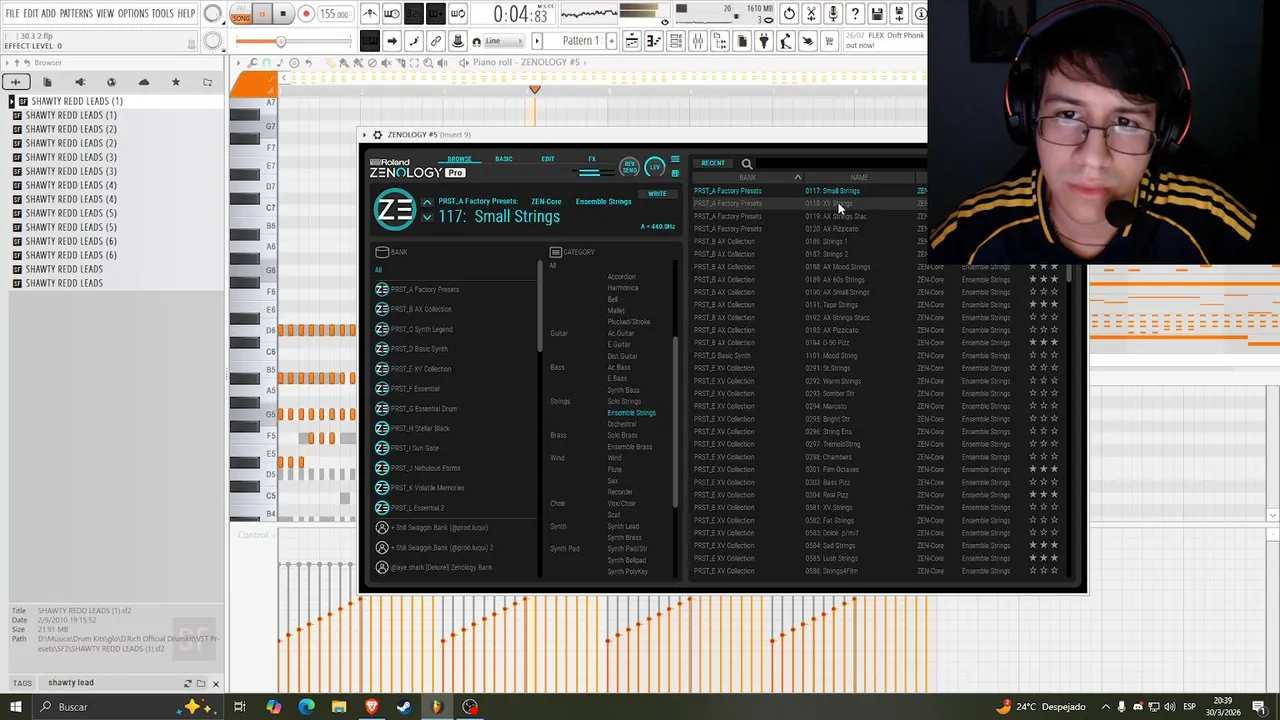Select the PRST_B AX Collection bank
The height and width of the screenshot is (720, 1280).
point(421,309)
